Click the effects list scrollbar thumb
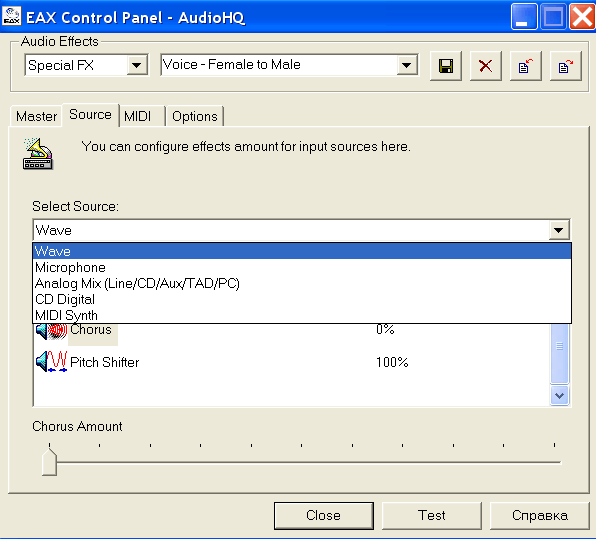The width and height of the screenshot is (596, 539). [x=560, y=354]
